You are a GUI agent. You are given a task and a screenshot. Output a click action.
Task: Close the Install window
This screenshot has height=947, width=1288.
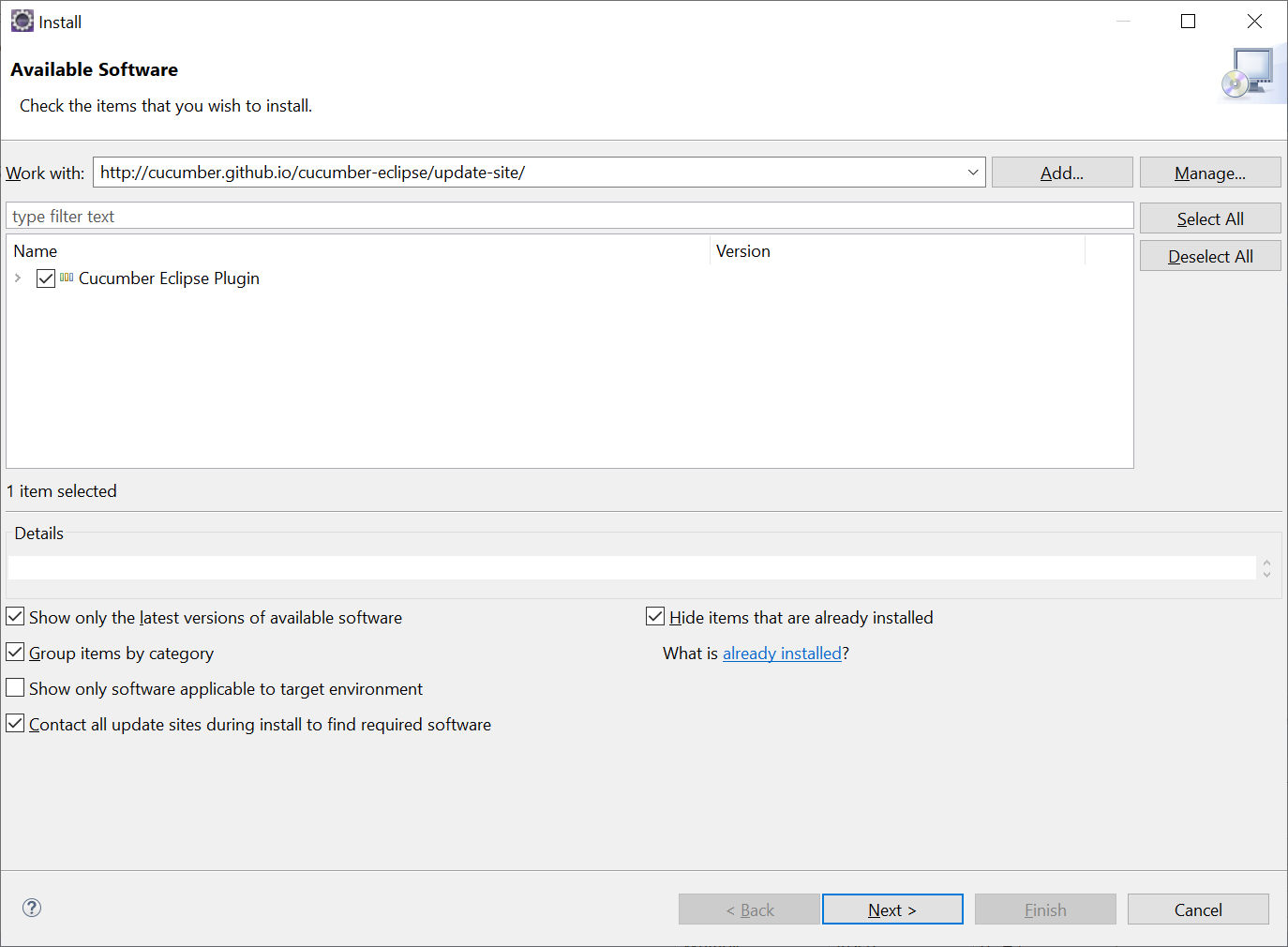click(x=1254, y=22)
